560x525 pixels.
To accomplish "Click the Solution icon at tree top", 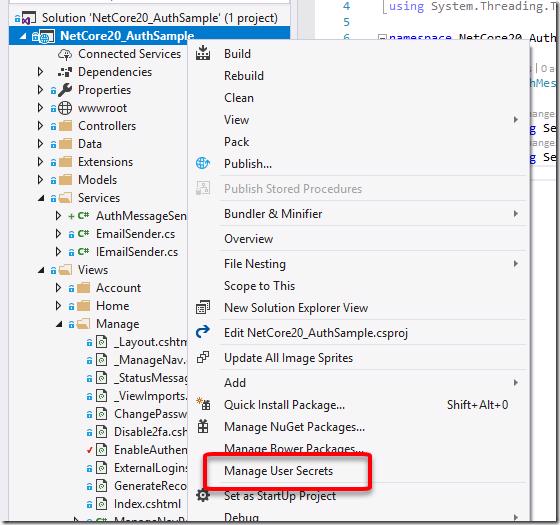I will [29, 18].
